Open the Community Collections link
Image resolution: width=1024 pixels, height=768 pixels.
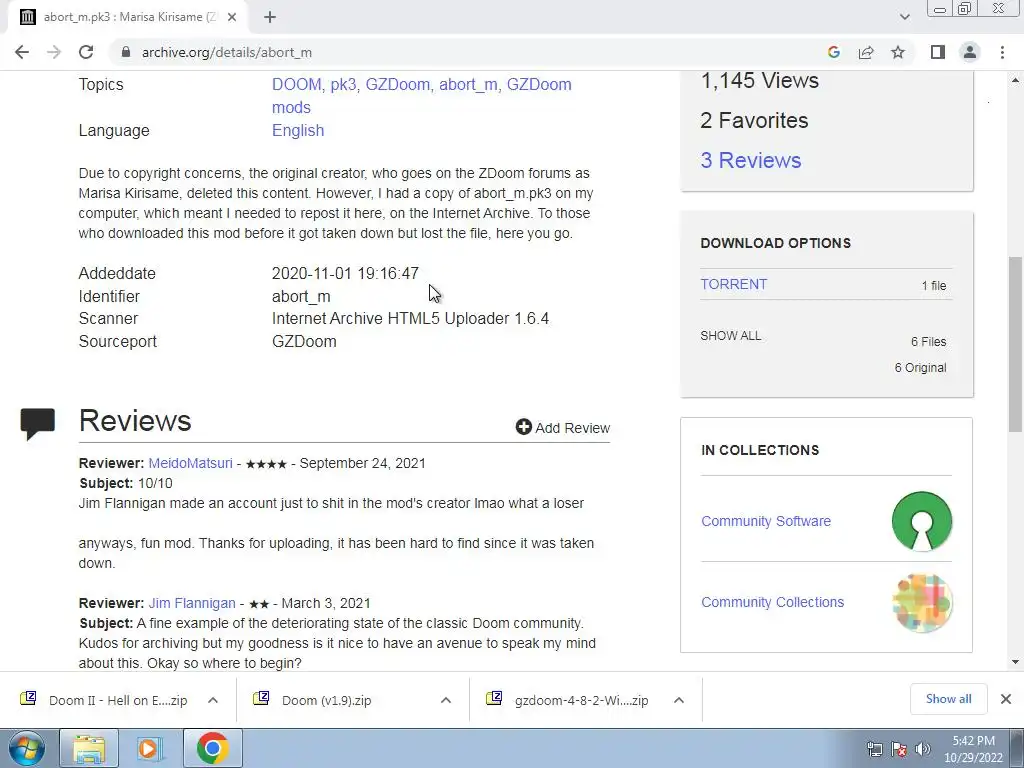[772, 602]
